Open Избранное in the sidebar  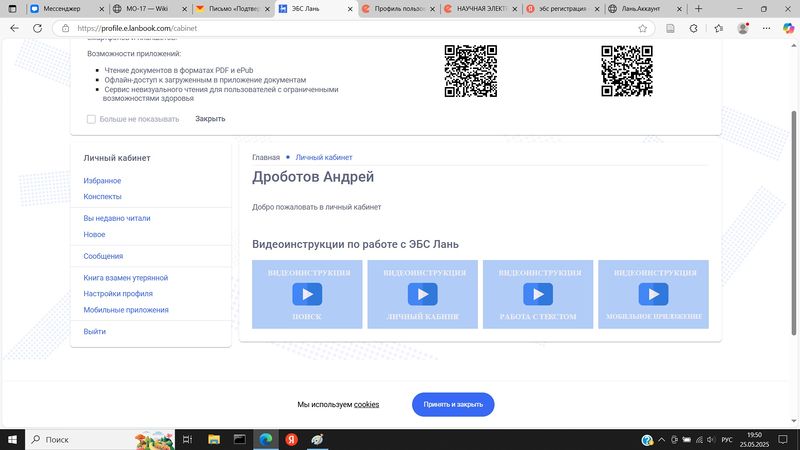102,181
